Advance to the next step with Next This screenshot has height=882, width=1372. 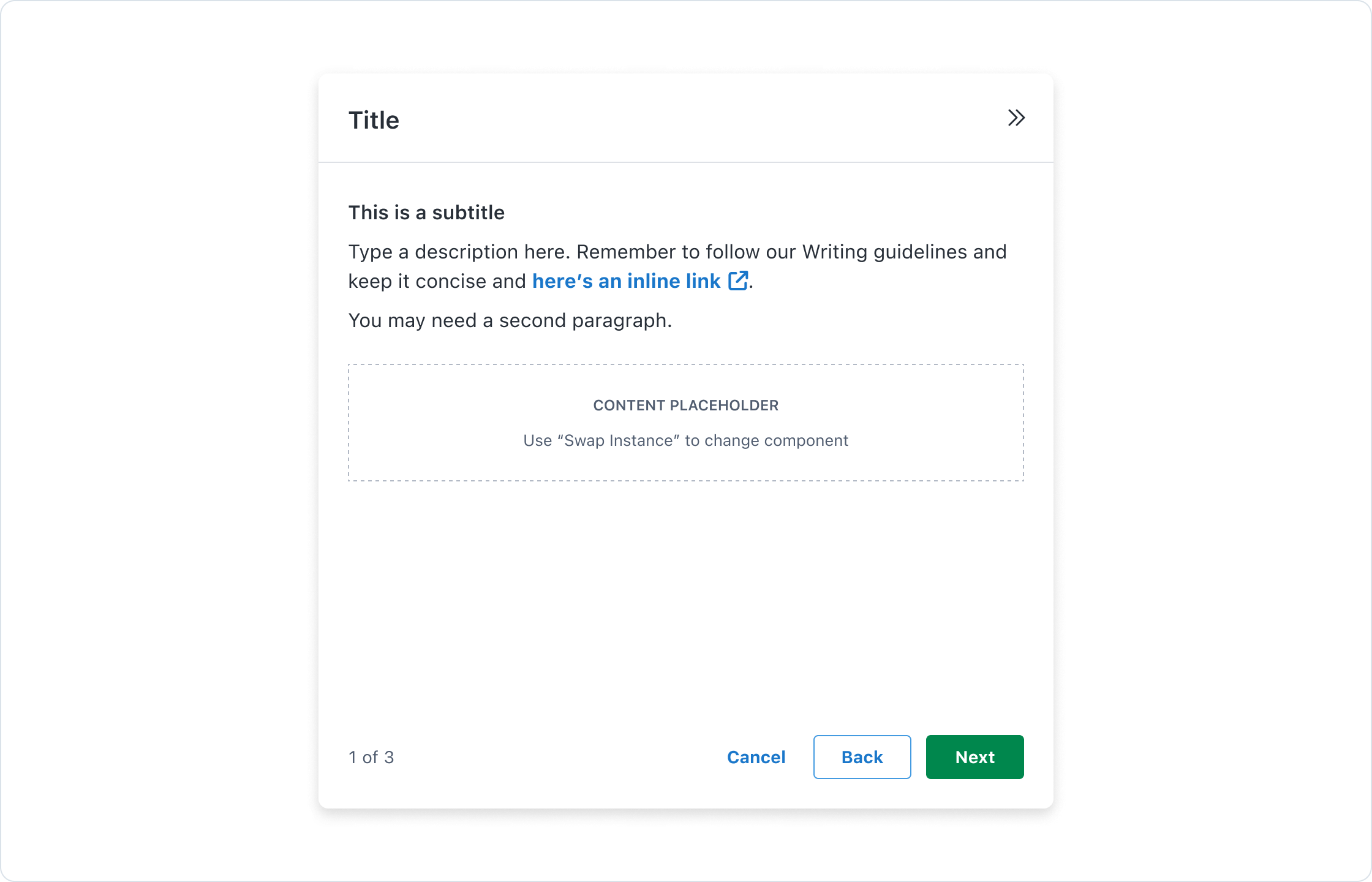974,757
